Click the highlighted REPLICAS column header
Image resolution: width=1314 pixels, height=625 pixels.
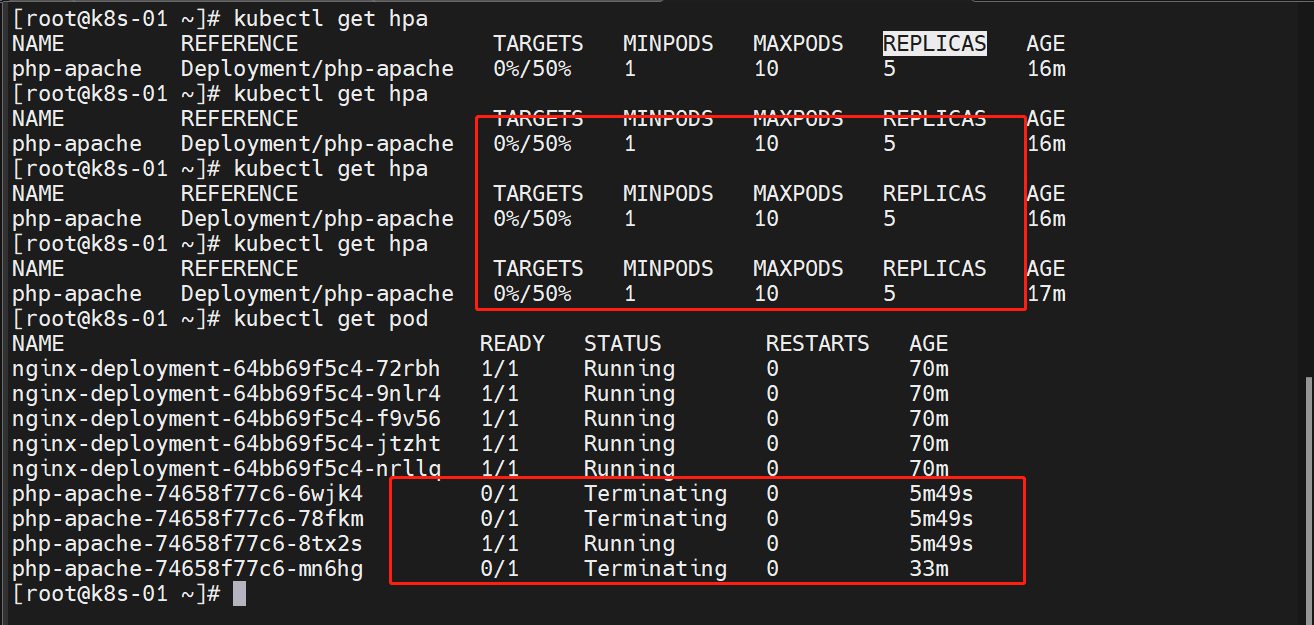(x=934, y=44)
